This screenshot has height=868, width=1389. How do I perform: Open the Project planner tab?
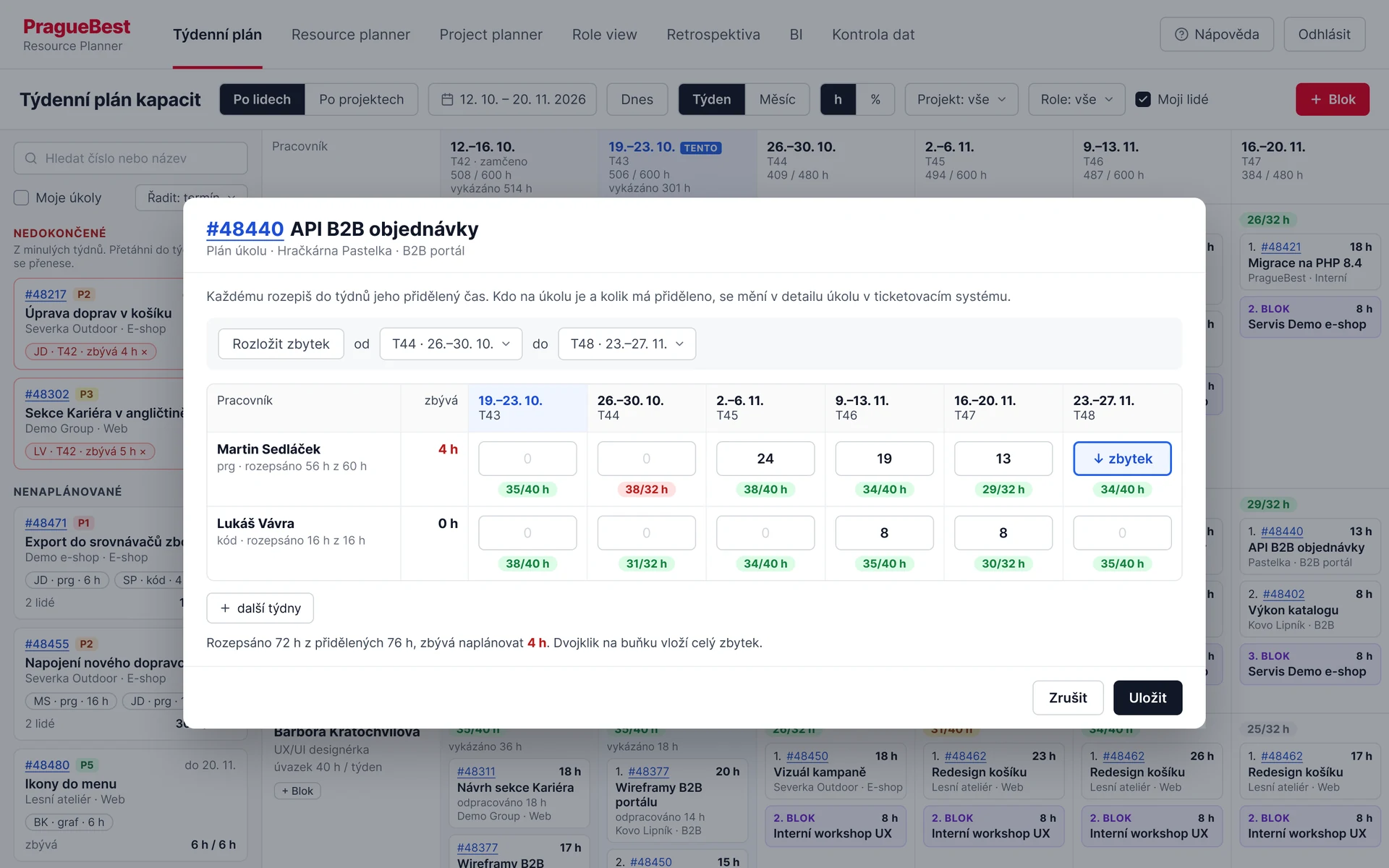[490, 35]
